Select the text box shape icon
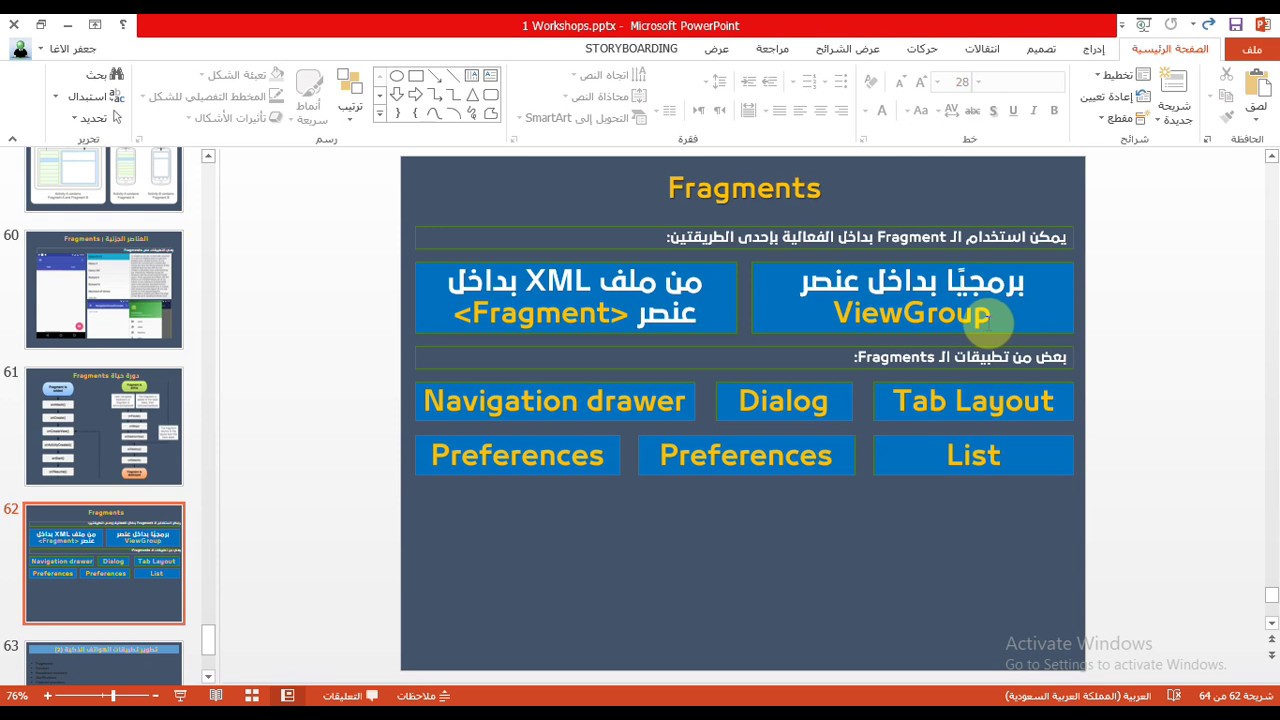1280x720 pixels. [491, 76]
